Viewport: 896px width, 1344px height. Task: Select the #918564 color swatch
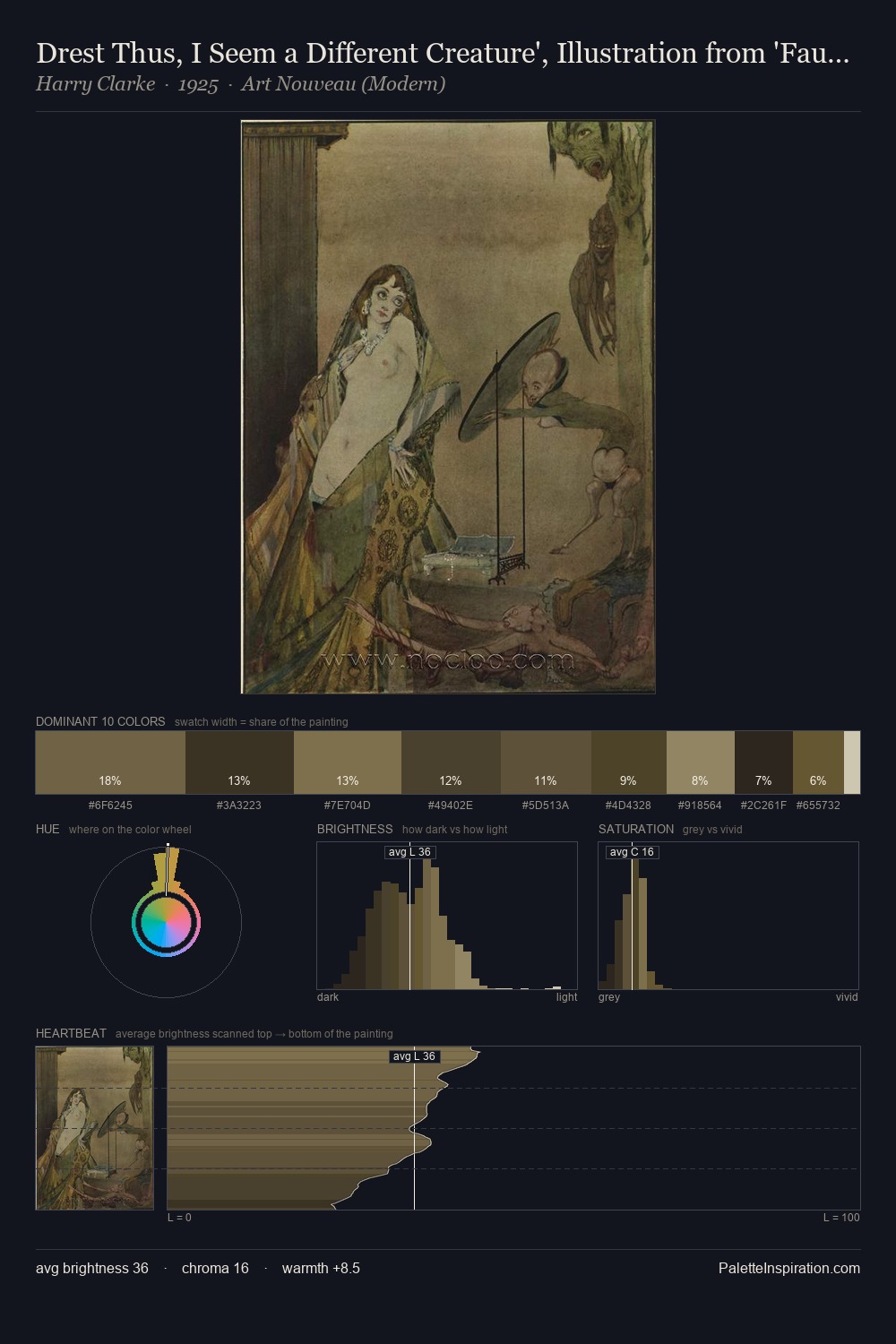[x=701, y=762]
